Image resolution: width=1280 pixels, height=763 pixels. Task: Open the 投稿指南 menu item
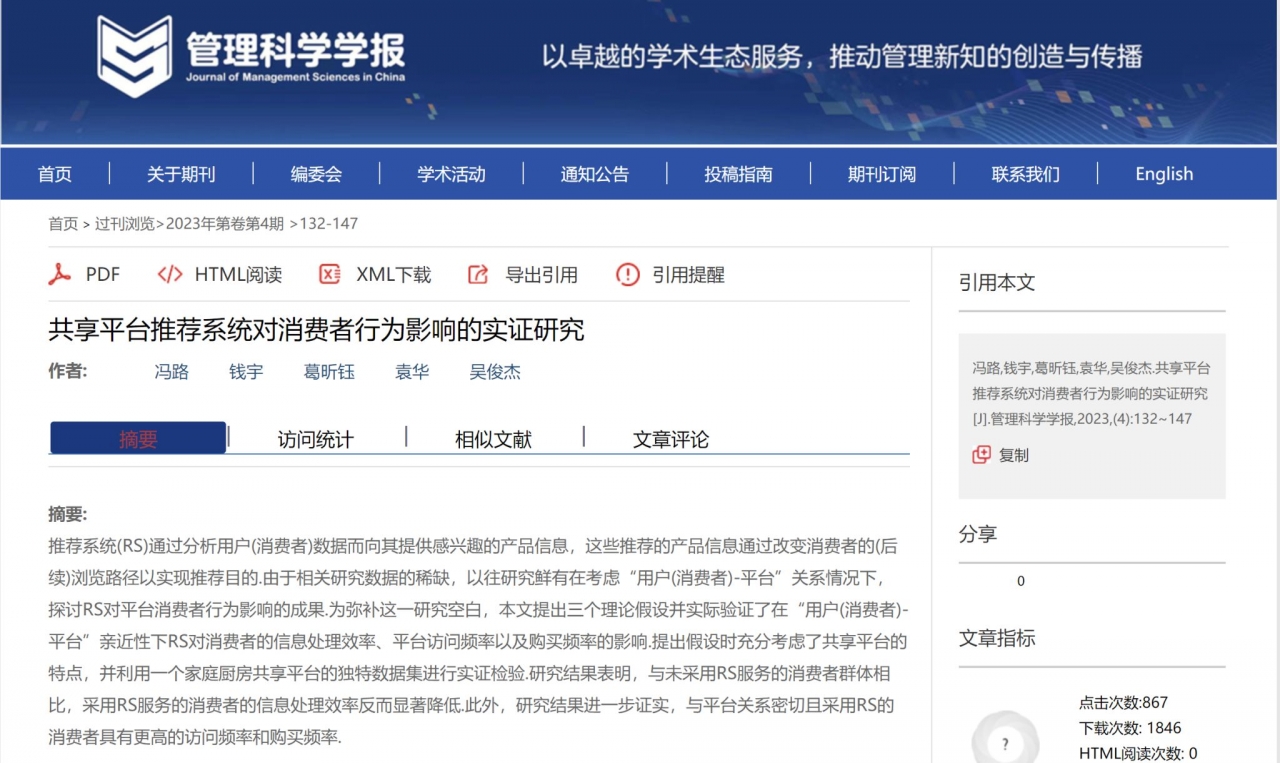(737, 173)
